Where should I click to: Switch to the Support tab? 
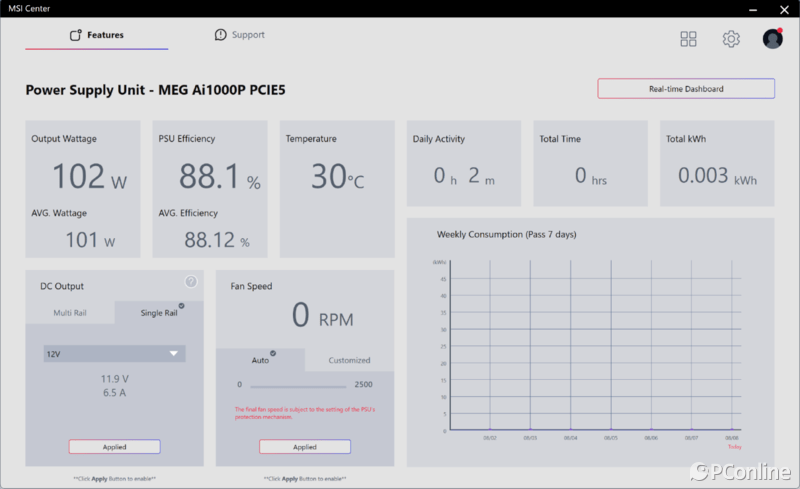(x=240, y=35)
